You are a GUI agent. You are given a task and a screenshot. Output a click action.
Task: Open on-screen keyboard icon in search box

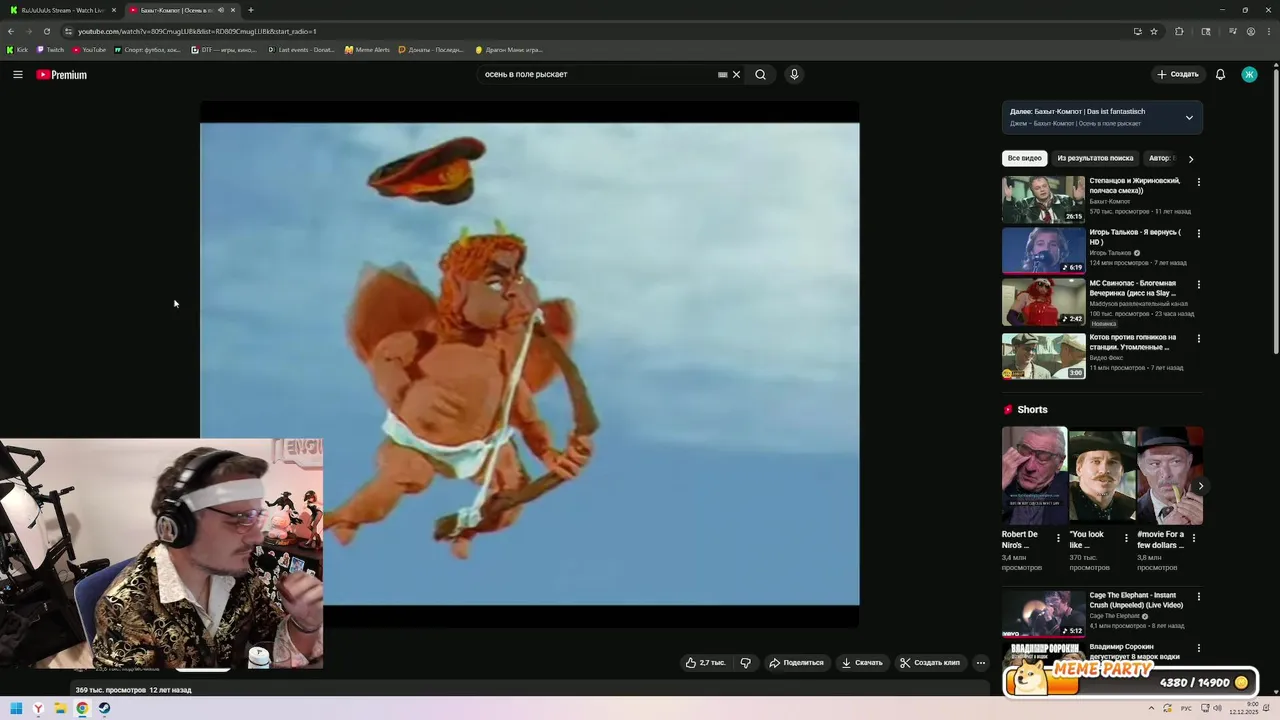point(723,74)
